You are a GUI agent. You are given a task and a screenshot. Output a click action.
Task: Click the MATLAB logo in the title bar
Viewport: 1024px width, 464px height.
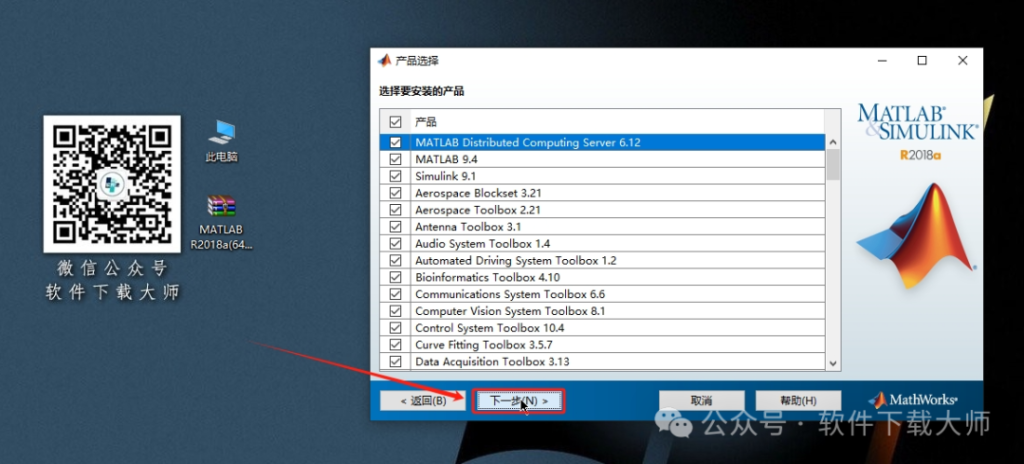385,61
